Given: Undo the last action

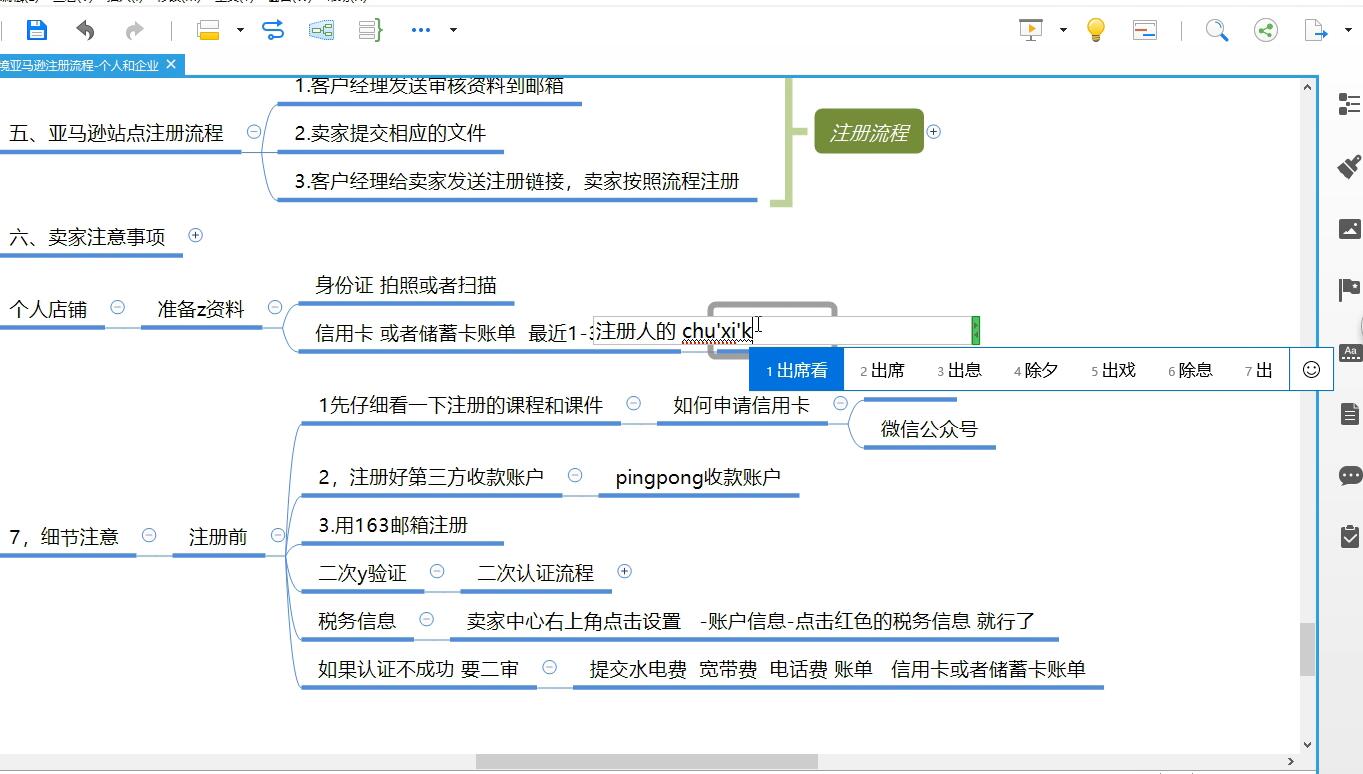Looking at the screenshot, I should [85, 30].
